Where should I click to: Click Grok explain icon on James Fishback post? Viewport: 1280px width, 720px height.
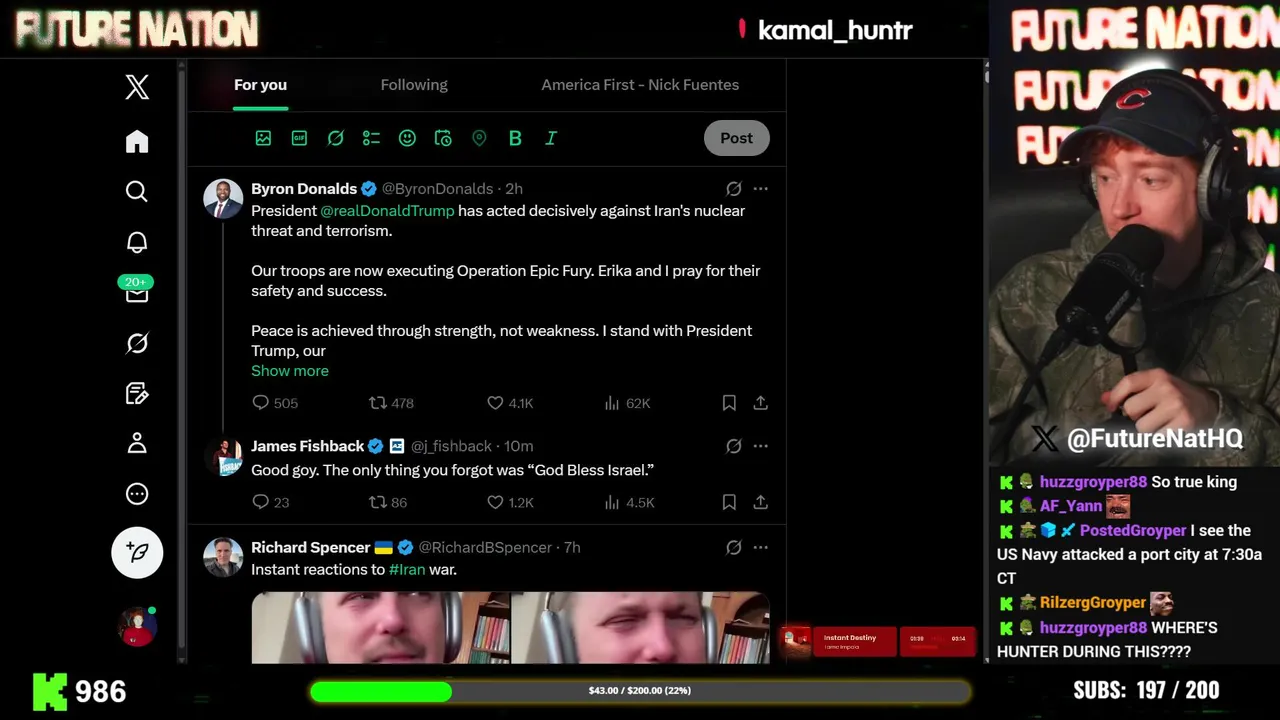pos(733,446)
